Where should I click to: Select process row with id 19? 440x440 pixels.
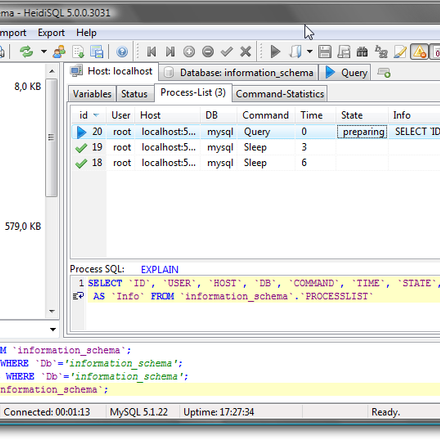[256, 147]
